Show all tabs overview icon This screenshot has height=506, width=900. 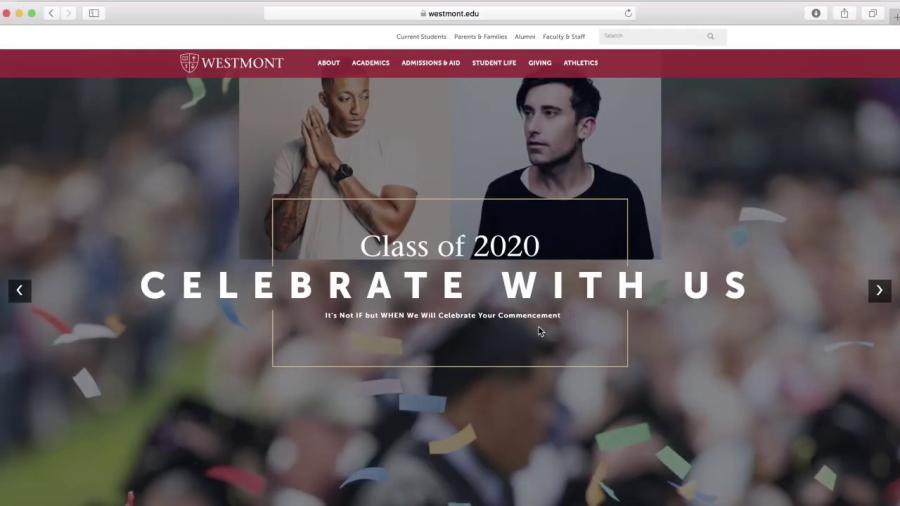[x=872, y=13]
